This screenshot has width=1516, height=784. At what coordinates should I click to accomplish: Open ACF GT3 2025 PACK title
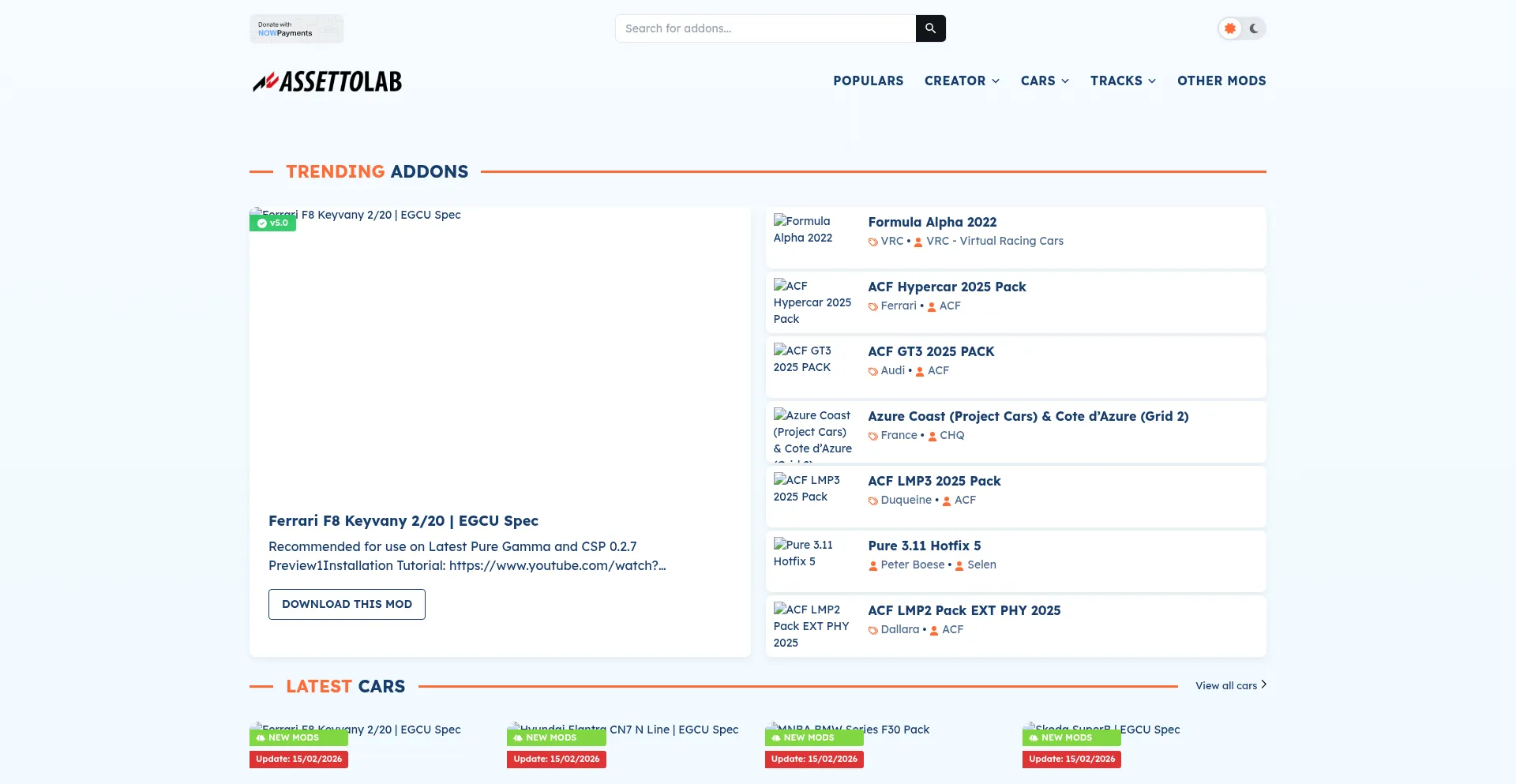pyautogui.click(x=931, y=351)
